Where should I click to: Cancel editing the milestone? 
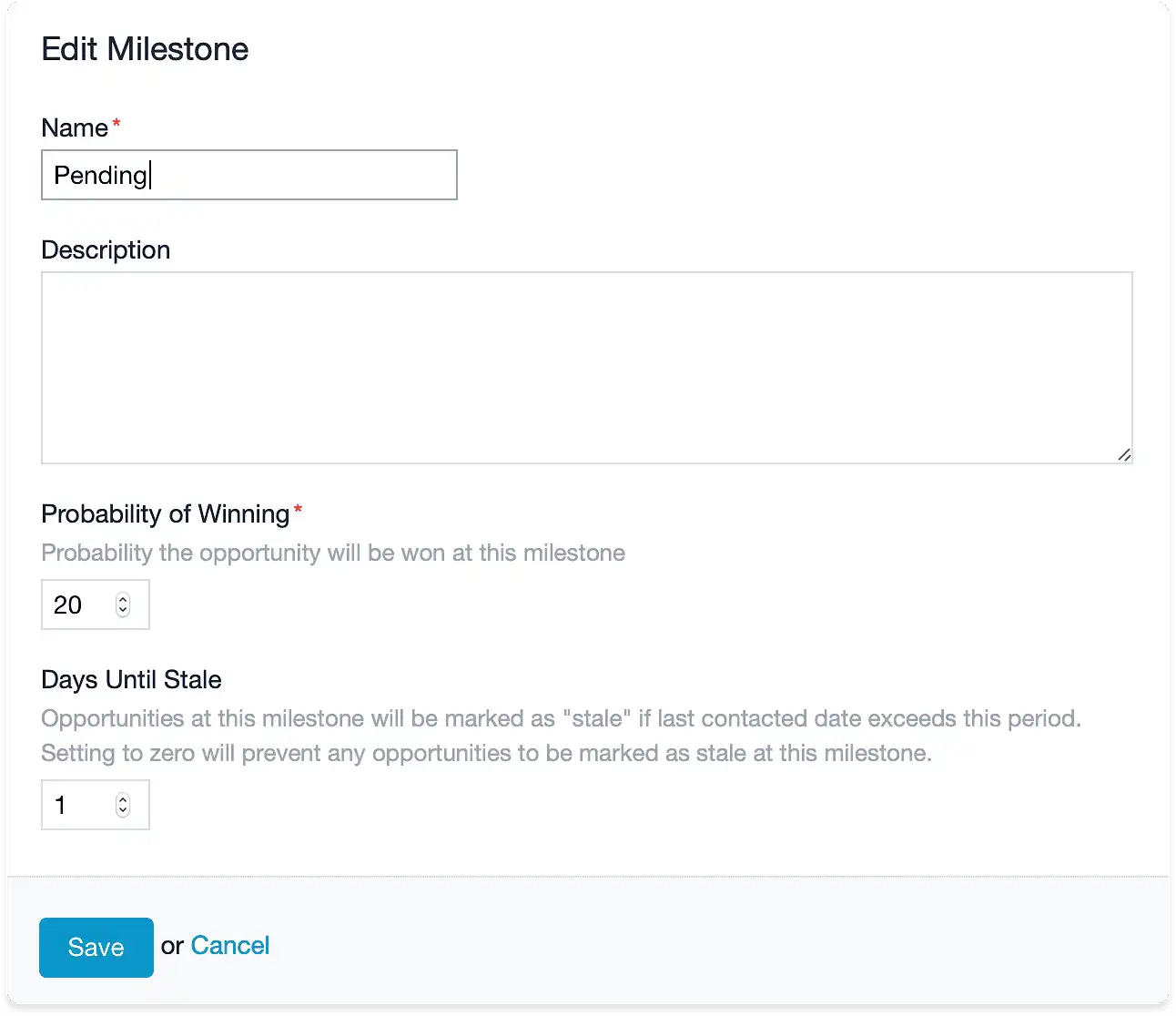pyautogui.click(x=230, y=946)
